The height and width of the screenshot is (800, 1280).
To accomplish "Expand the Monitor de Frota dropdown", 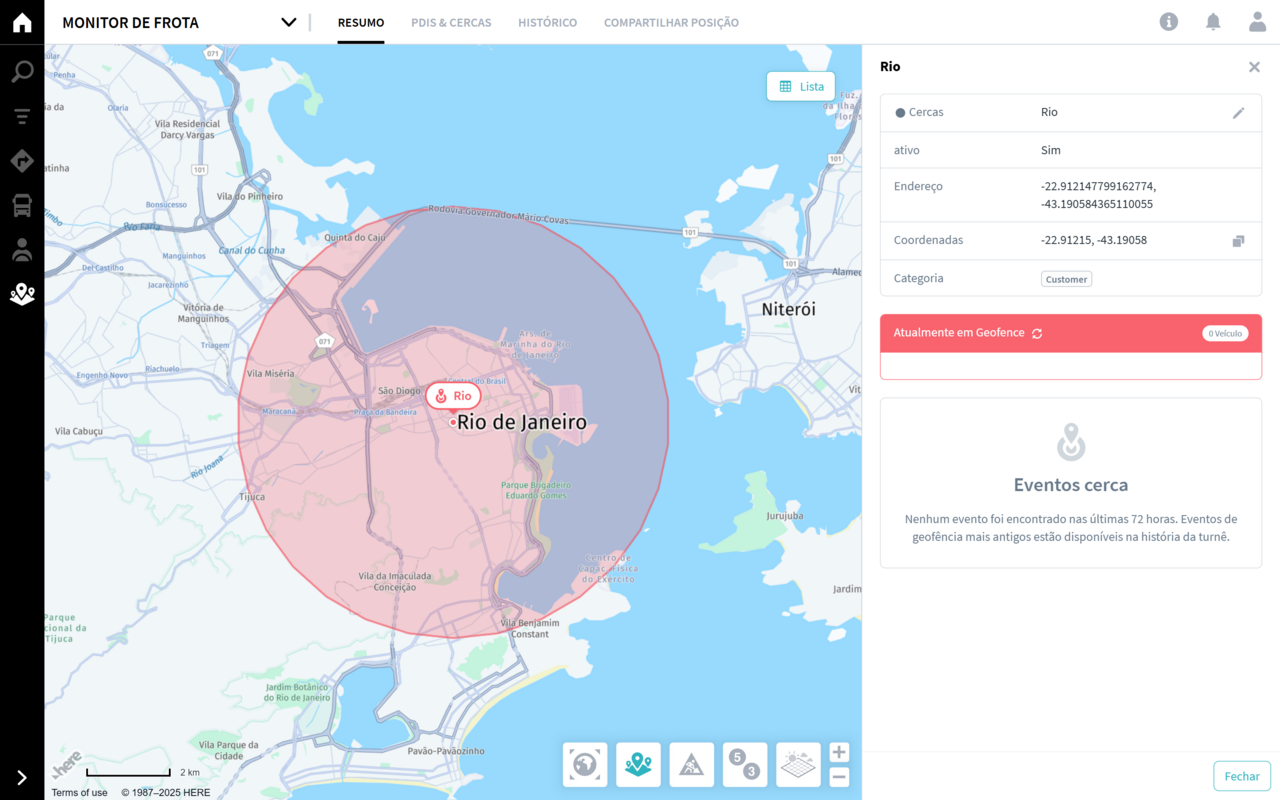I will 288,22.
